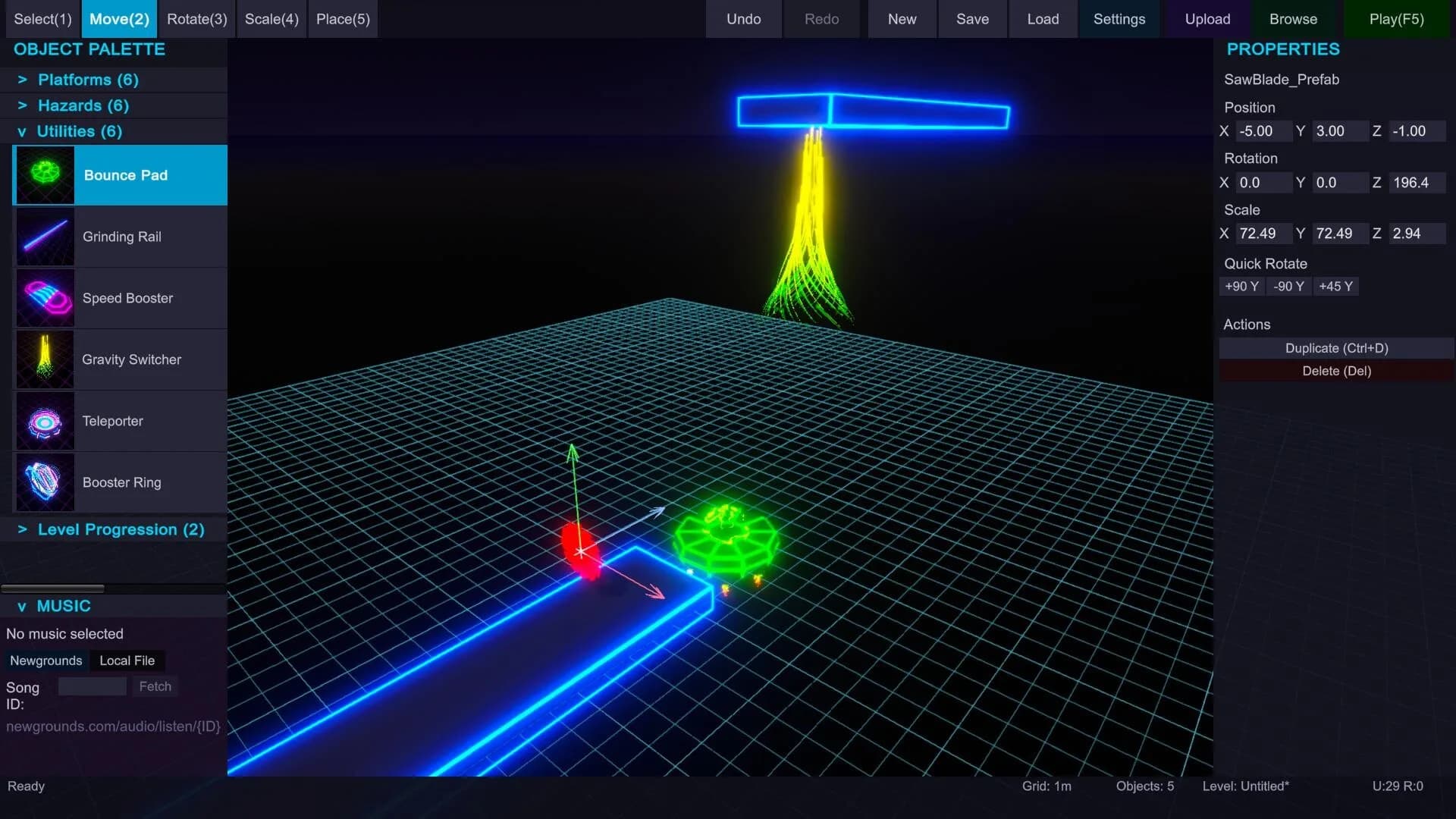Click the No music selected label

[64, 634]
